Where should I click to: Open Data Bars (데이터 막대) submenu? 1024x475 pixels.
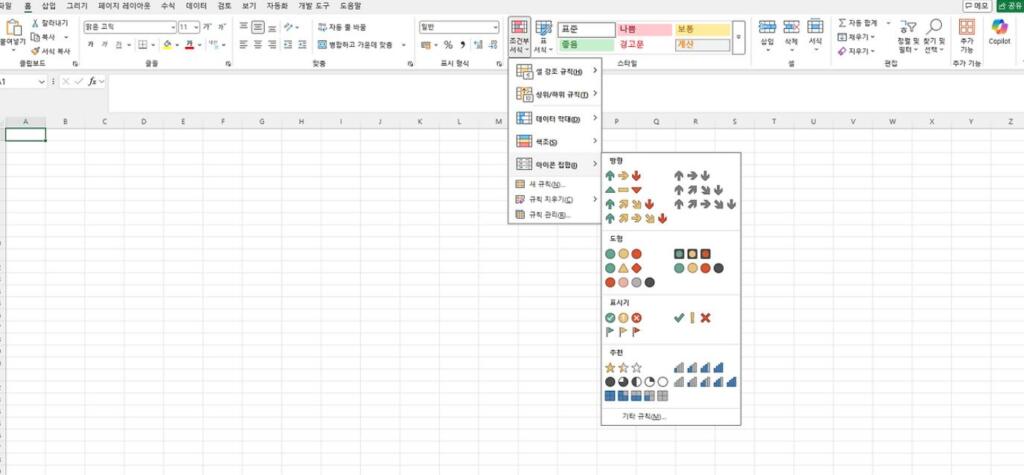click(555, 118)
